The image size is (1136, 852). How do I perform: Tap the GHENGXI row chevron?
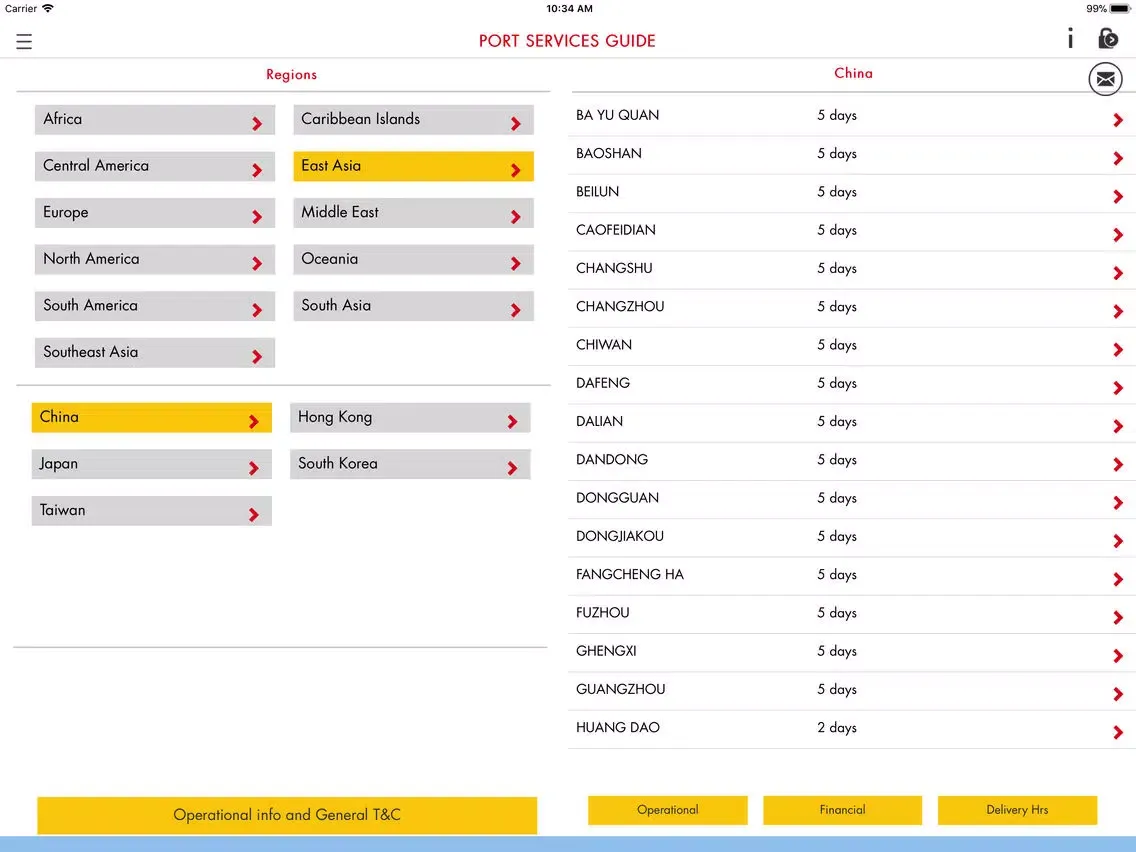[x=1118, y=656]
